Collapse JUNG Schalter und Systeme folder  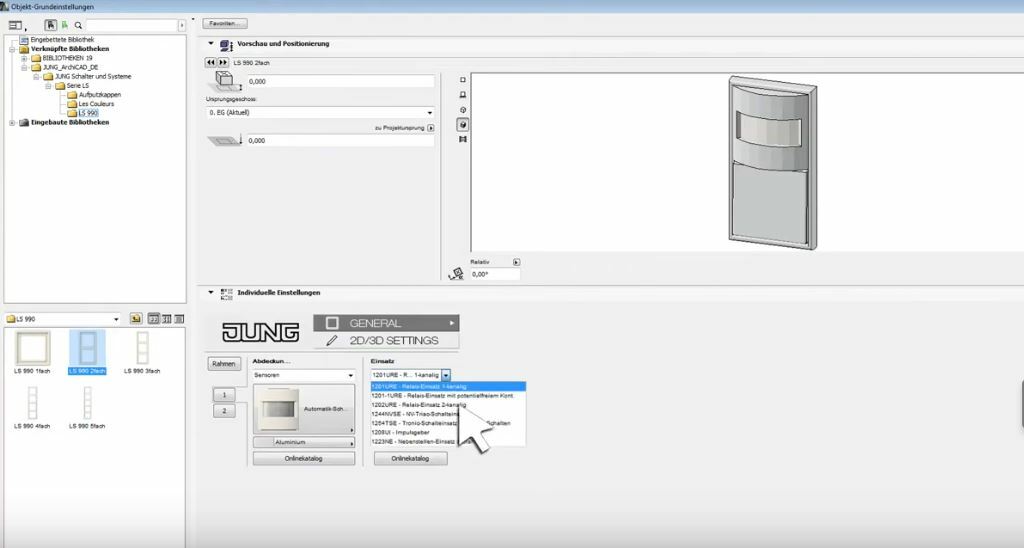[x=36, y=76]
